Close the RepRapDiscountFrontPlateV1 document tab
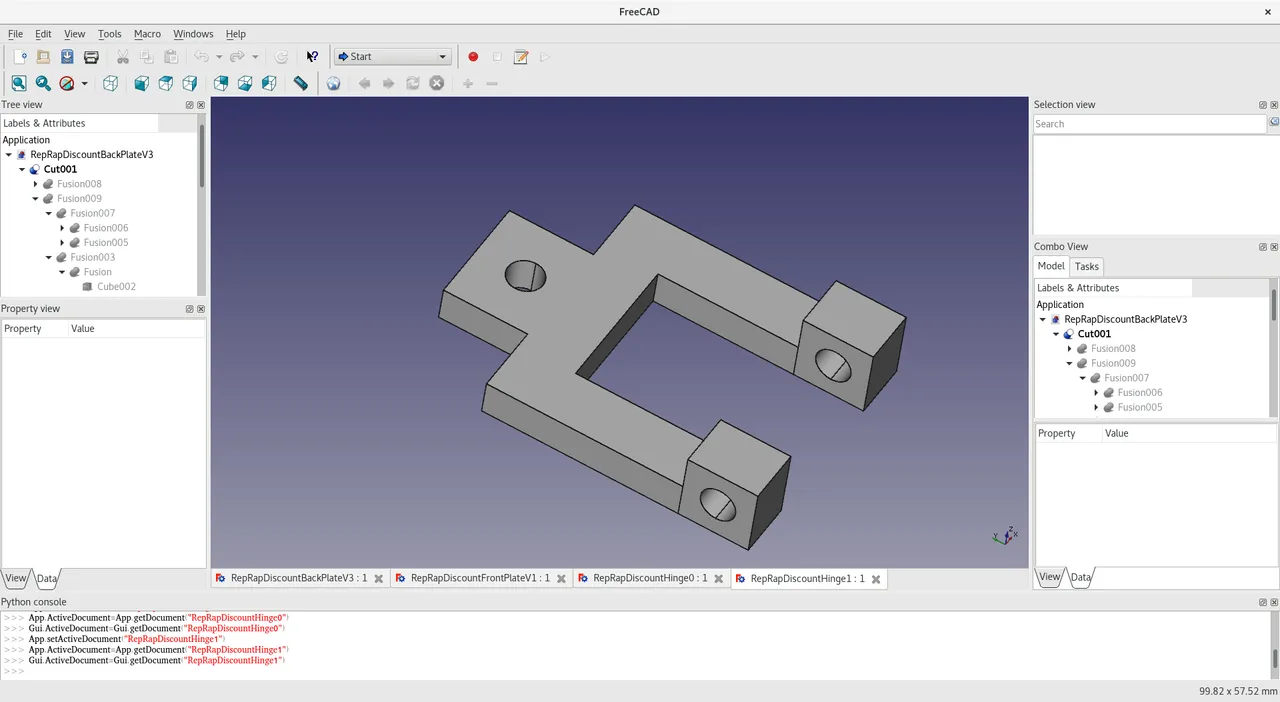The height and width of the screenshot is (702, 1280). (x=561, y=579)
